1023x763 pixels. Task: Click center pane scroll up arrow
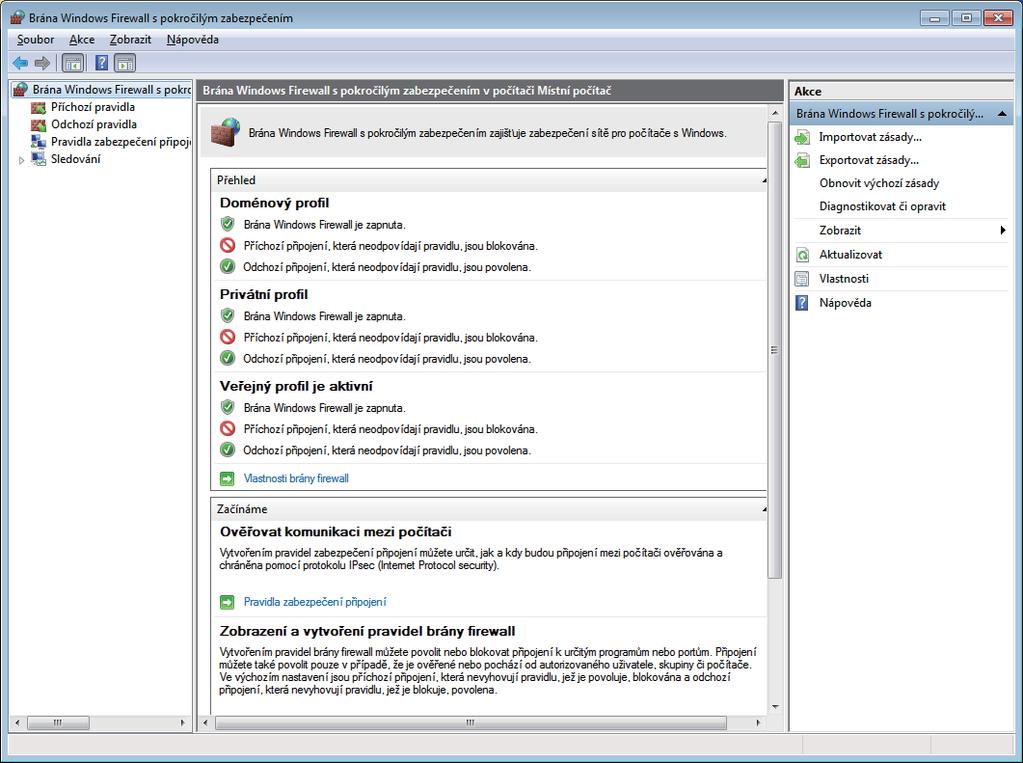pyautogui.click(x=775, y=114)
